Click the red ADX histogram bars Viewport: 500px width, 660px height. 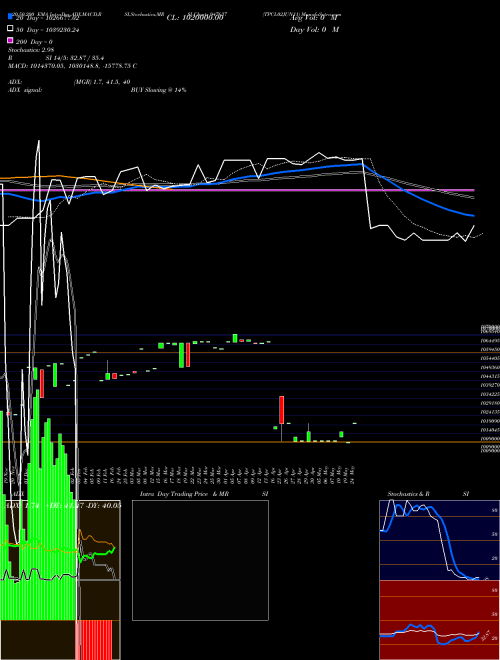click(x=95, y=640)
